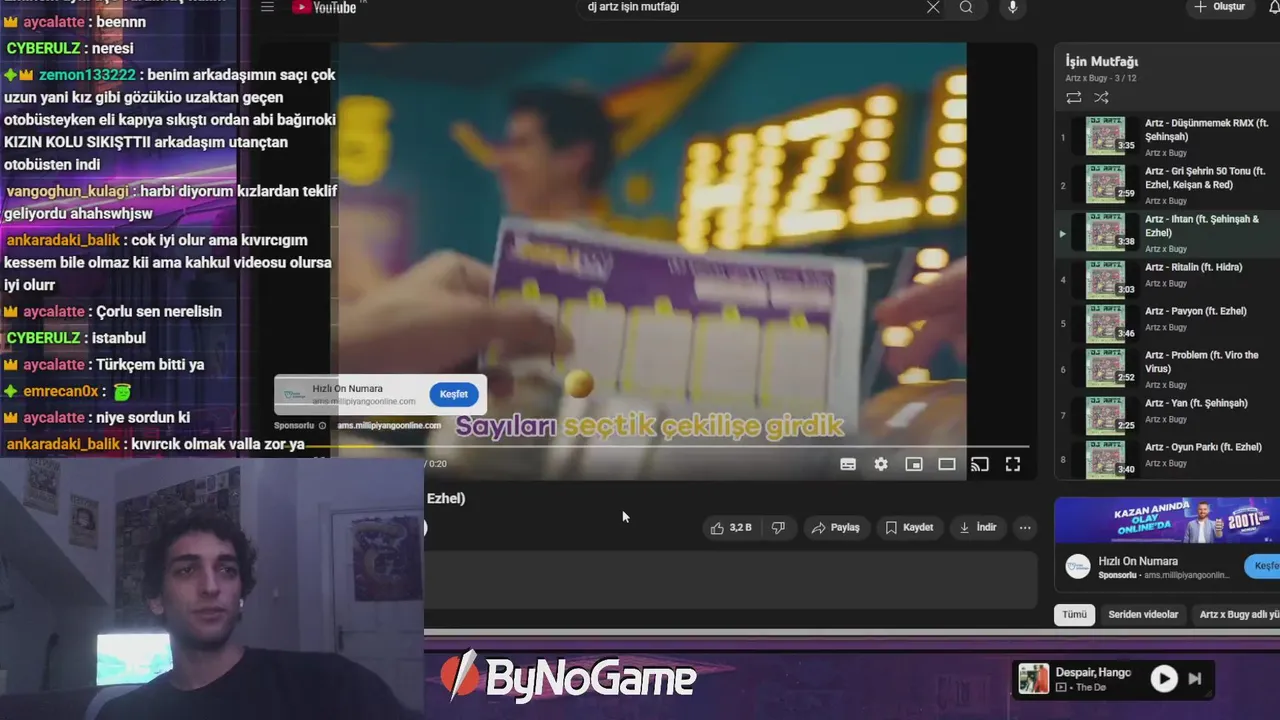The image size is (1280, 720).
Task: Clear the search box text
Action: 933,7
